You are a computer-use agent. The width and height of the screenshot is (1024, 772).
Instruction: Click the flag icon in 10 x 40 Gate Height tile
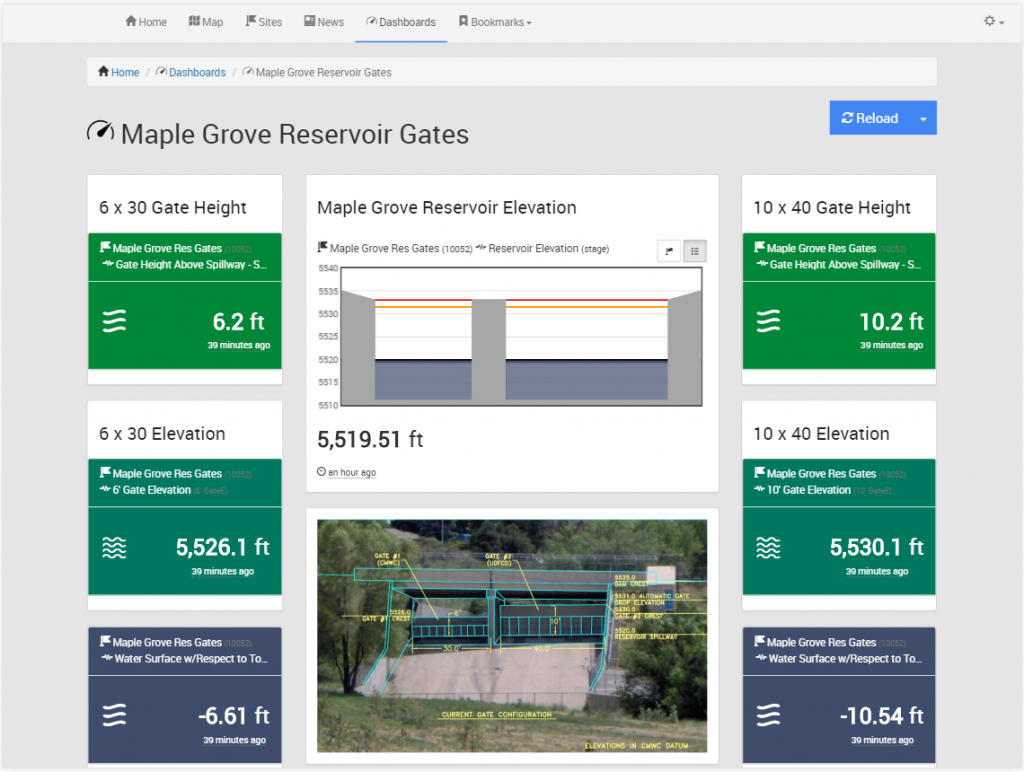pos(759,247)
